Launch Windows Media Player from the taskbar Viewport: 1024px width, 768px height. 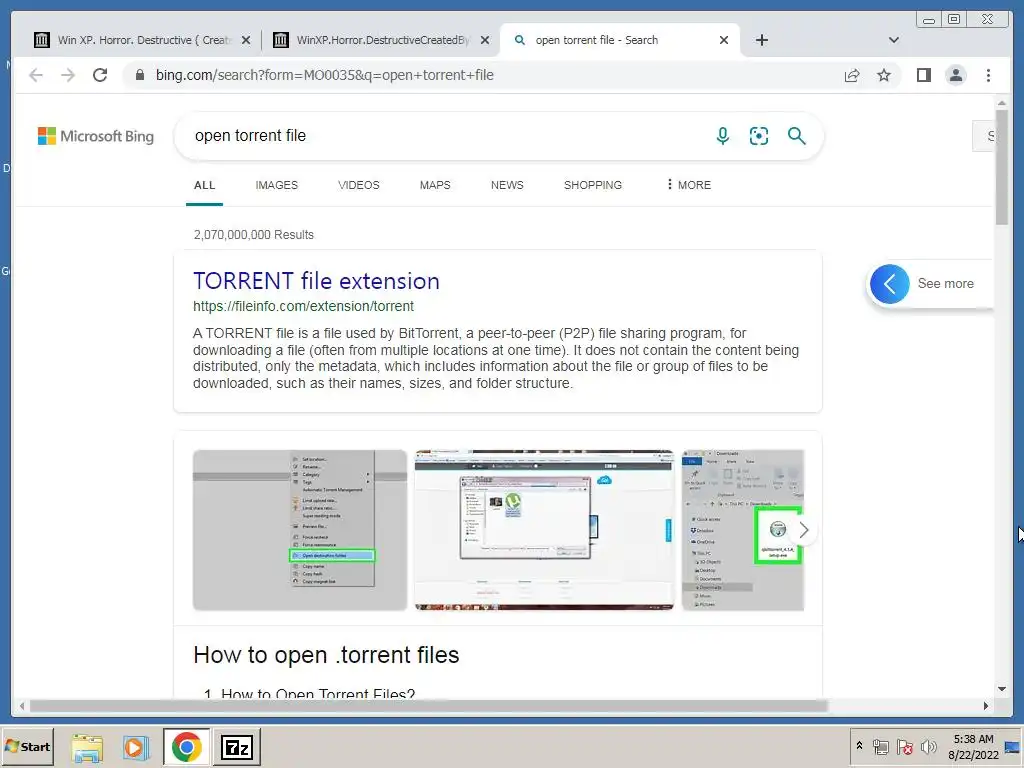coord(135,747)
